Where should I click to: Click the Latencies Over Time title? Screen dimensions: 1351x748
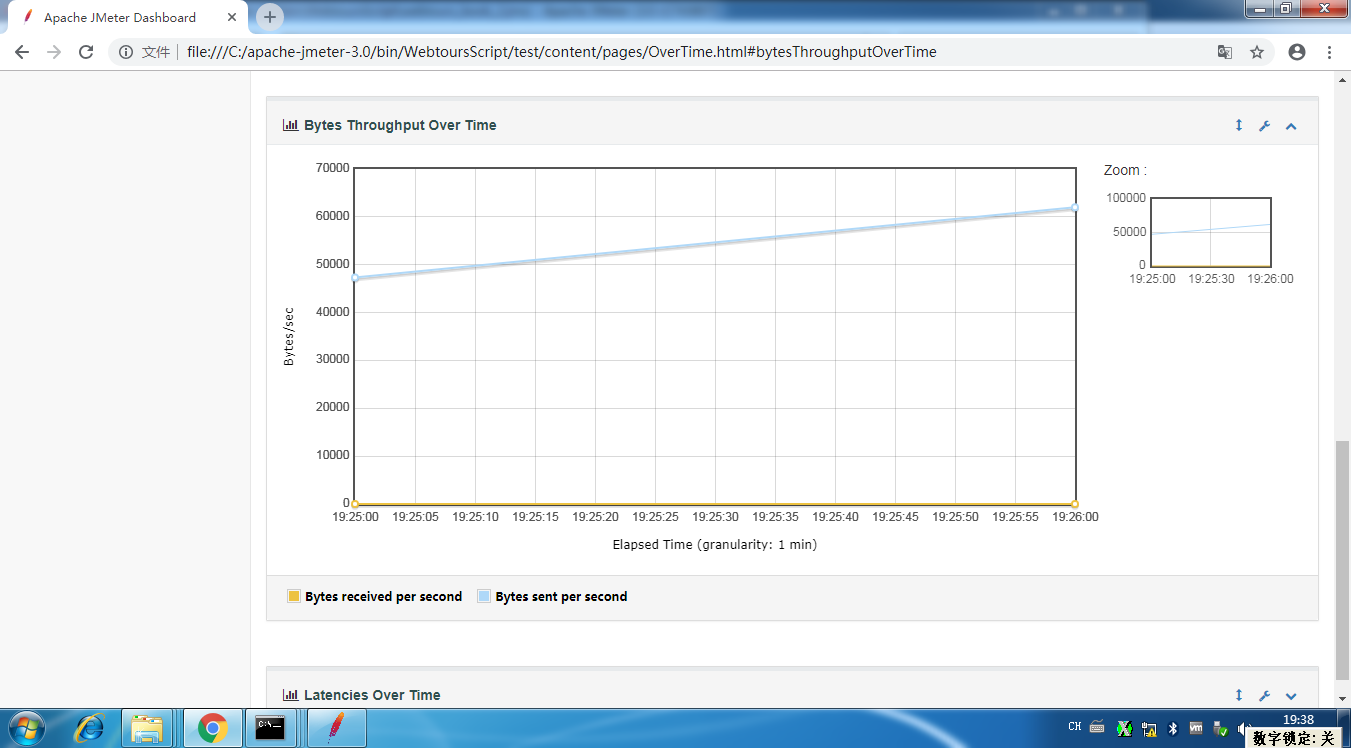click(372, 695)
